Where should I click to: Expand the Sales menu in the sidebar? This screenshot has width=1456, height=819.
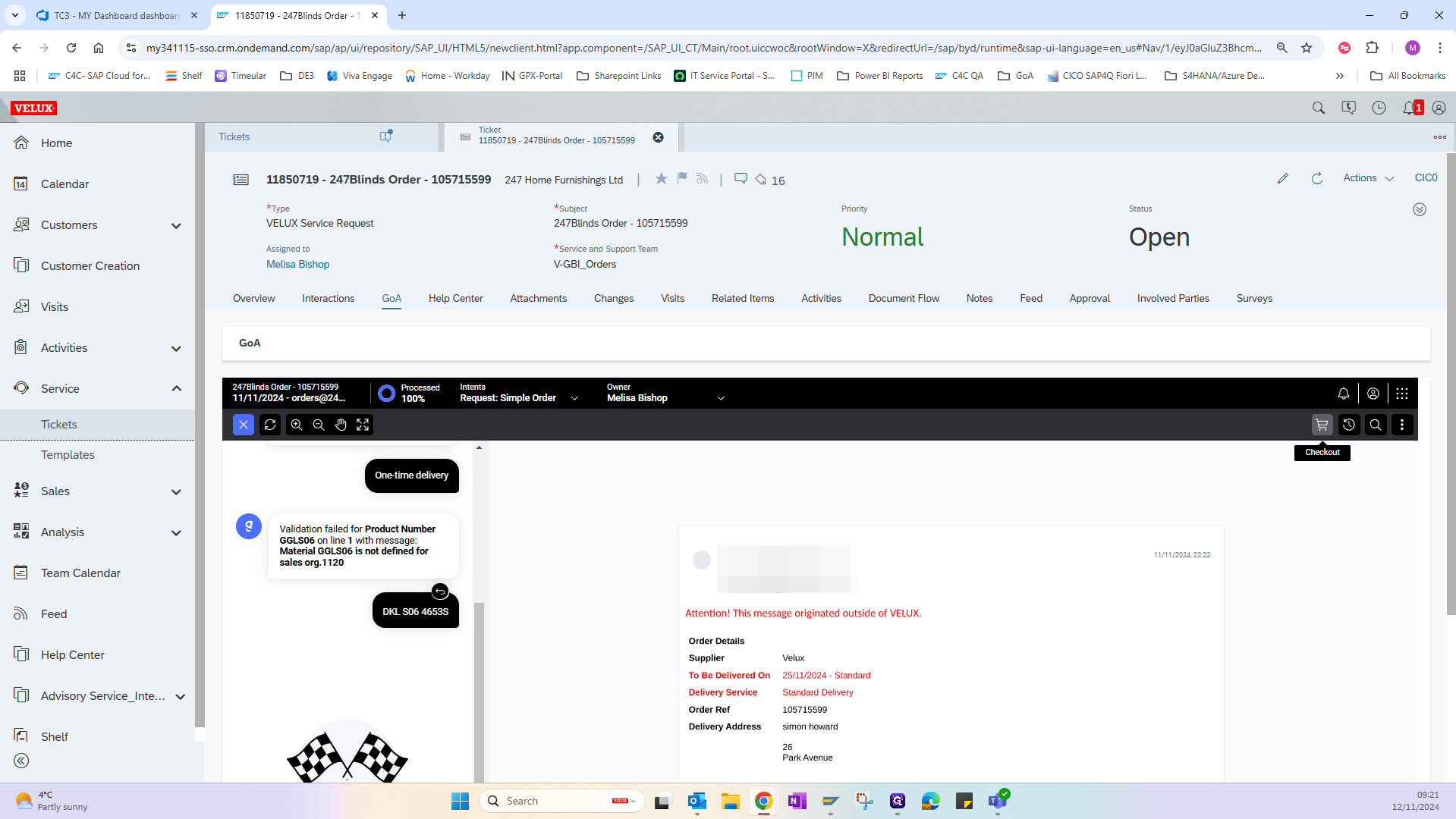[x=176, y=492]
